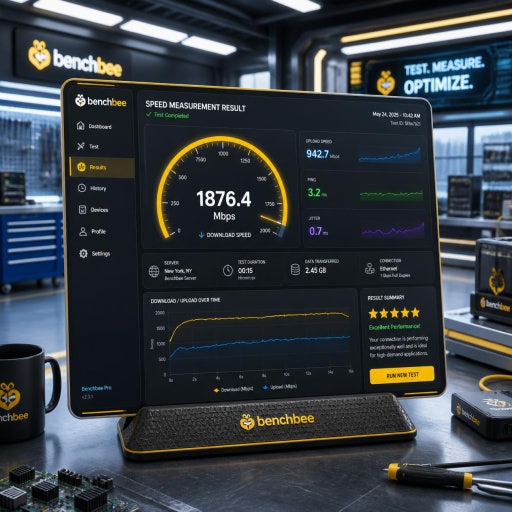This screenshot has width=512, height=512.
Task: Click the yellow download line in the chart
Action: [260, 318]
